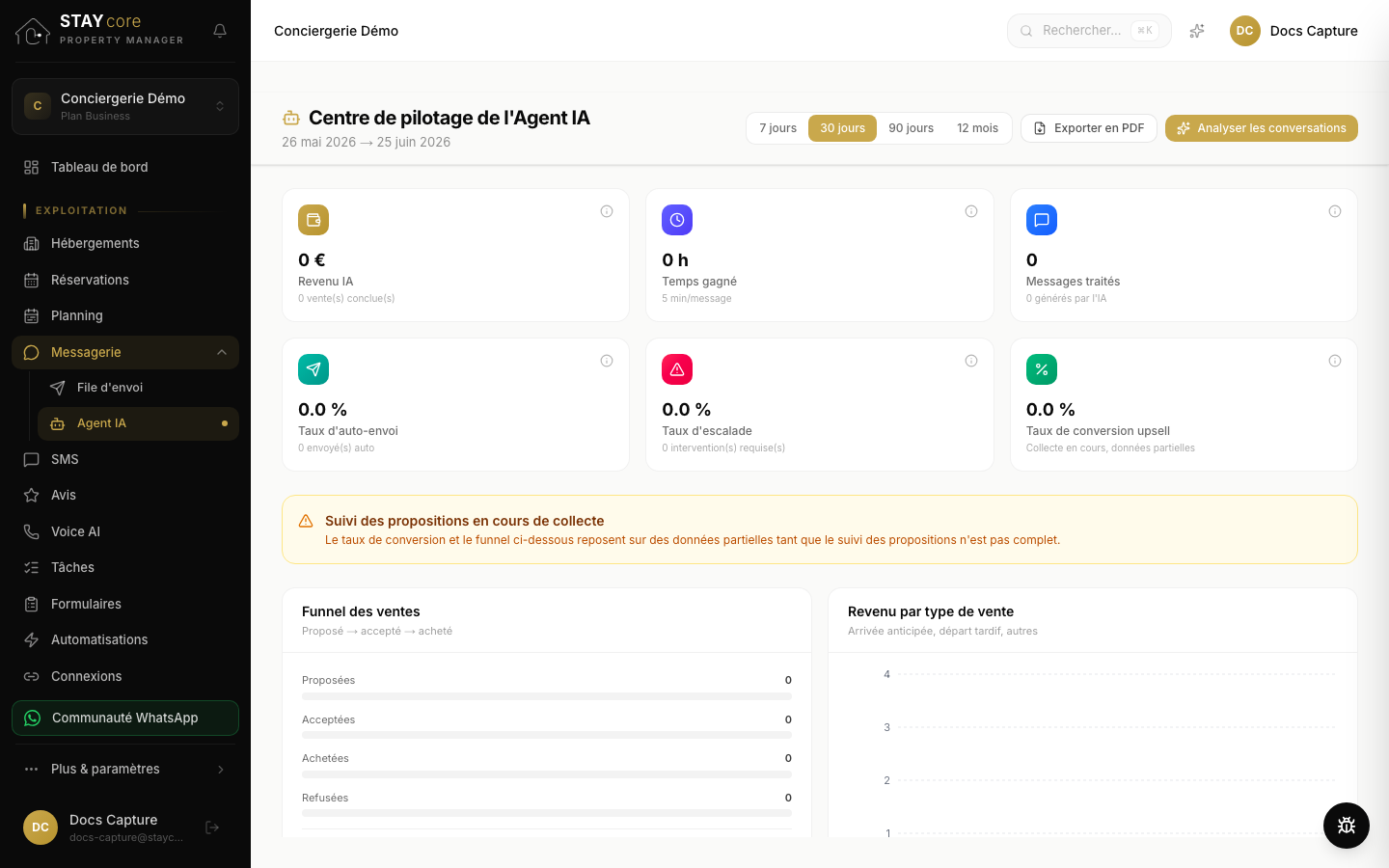Image resolution: width=1389 pixels, height=868 pixels.
Task: Select the 7 jours period
Action: coord(777,128)
